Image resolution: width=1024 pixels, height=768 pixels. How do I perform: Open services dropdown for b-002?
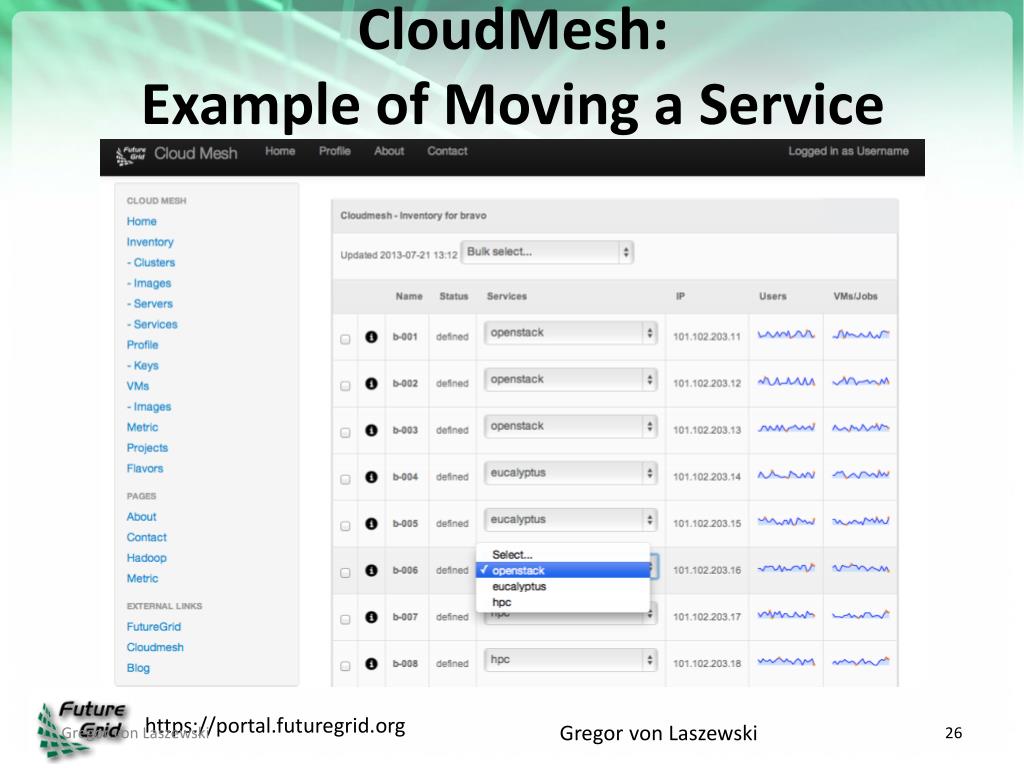tap(570, 380)
